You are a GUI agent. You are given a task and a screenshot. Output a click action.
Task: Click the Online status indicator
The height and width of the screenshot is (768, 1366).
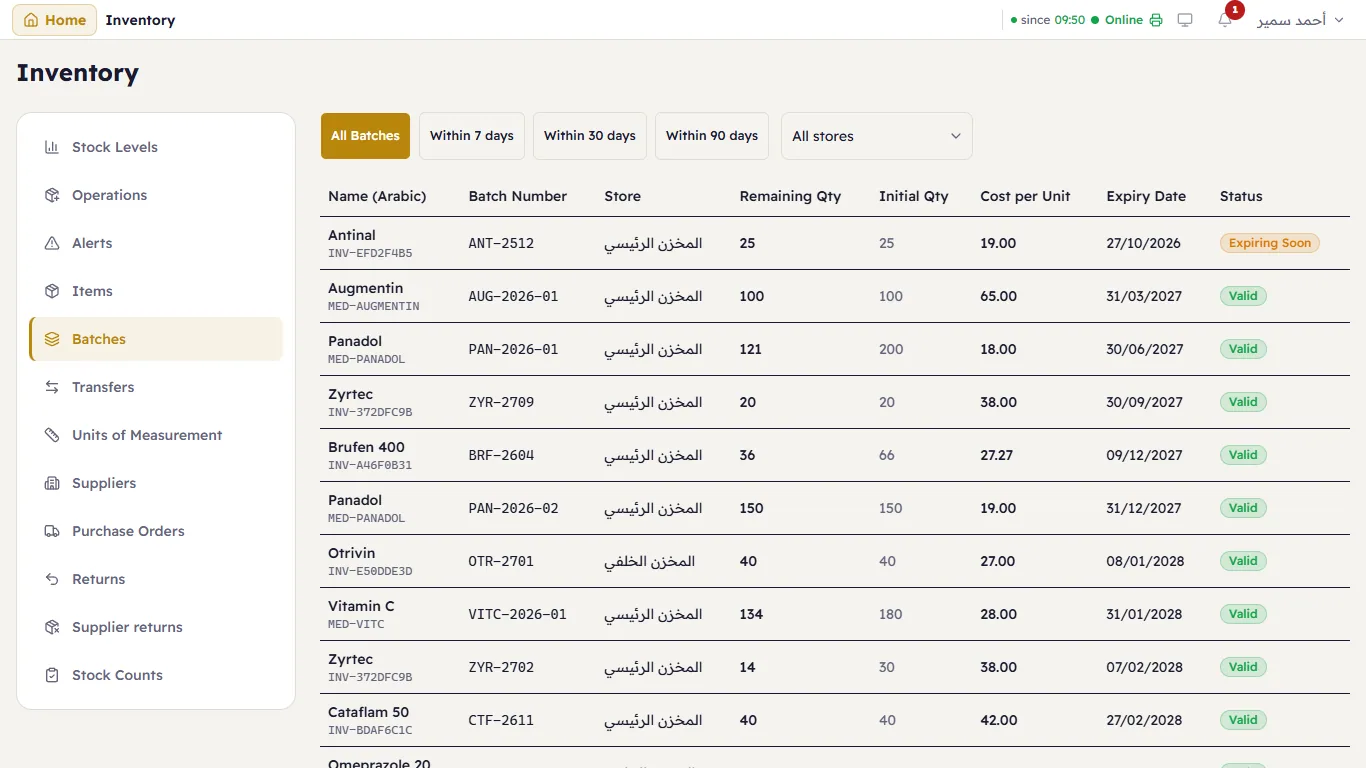[x=1117, y=20]
